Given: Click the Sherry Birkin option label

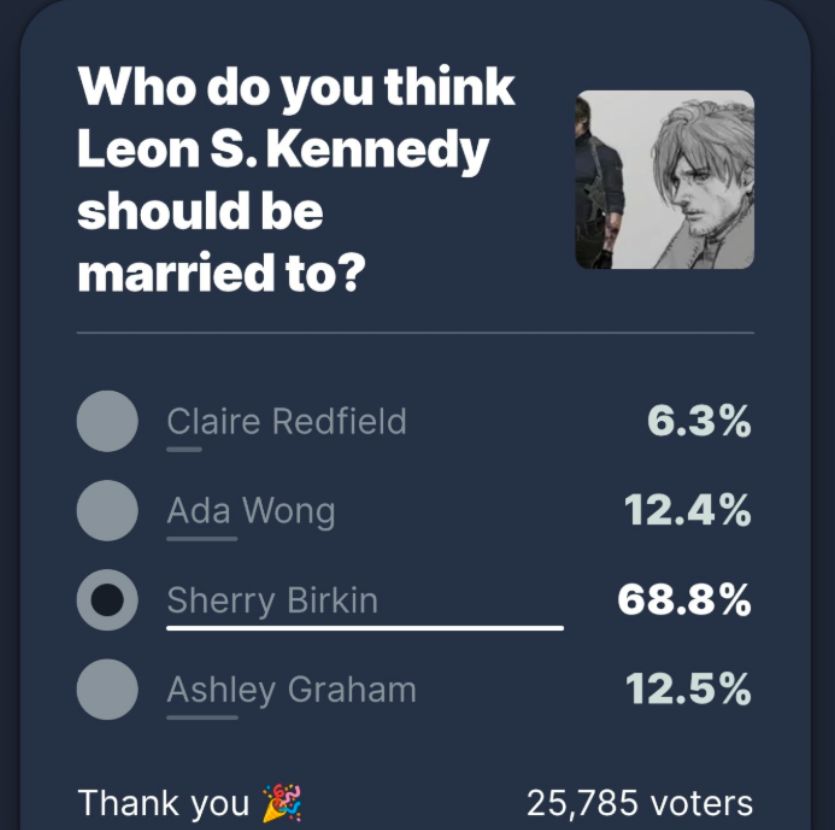Looking at the screenshot, I should pos(272,600).
